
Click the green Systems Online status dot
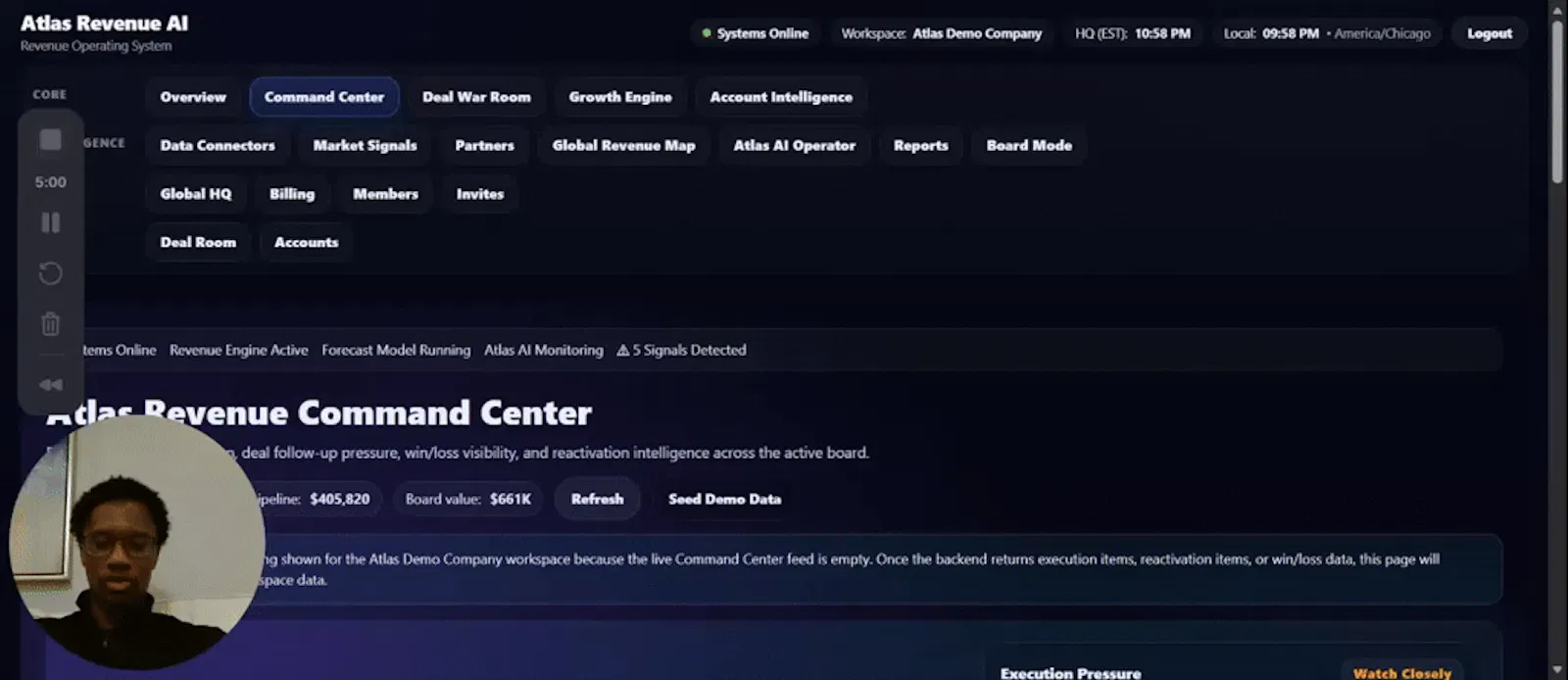coord(707,33)
